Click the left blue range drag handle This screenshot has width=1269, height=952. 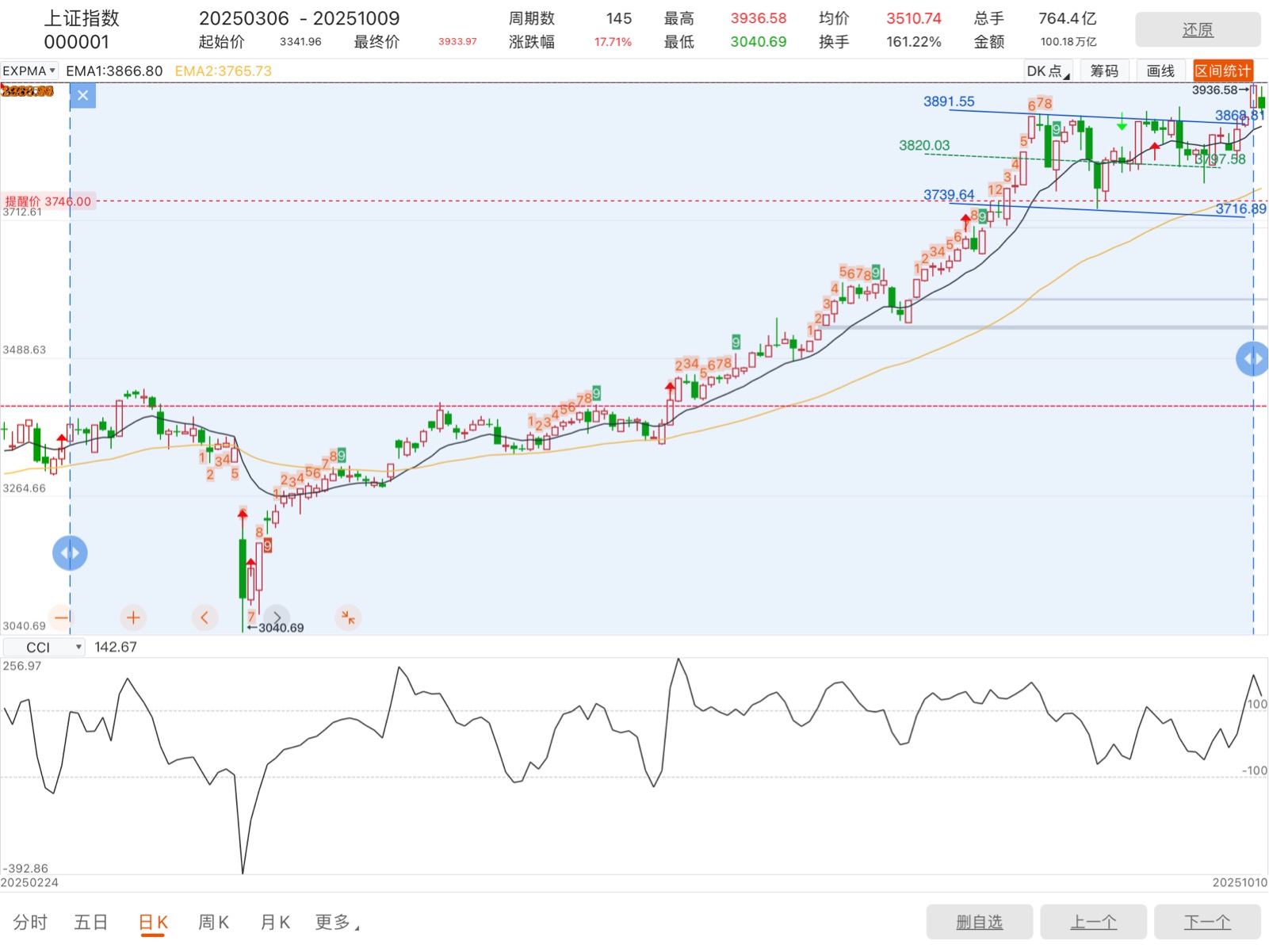point(70,552)
